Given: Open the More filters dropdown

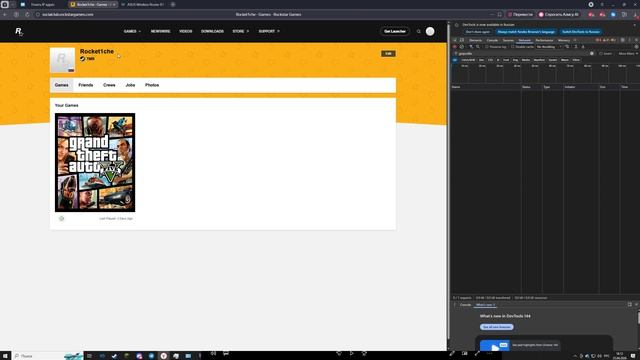Looking at the screenshot, I should point(628,53).
